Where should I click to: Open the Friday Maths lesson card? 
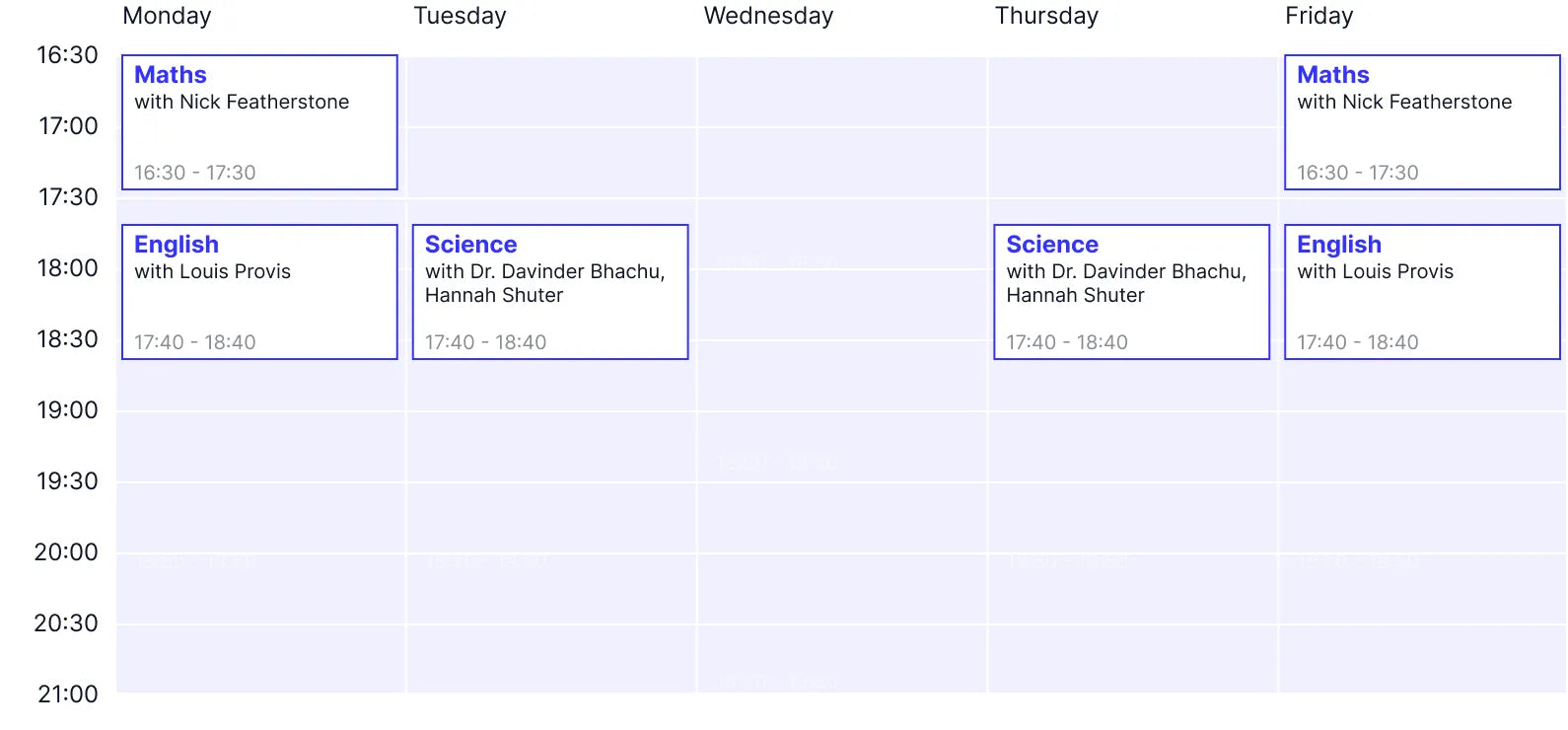pyautogui.click(x=1421, y=121)
